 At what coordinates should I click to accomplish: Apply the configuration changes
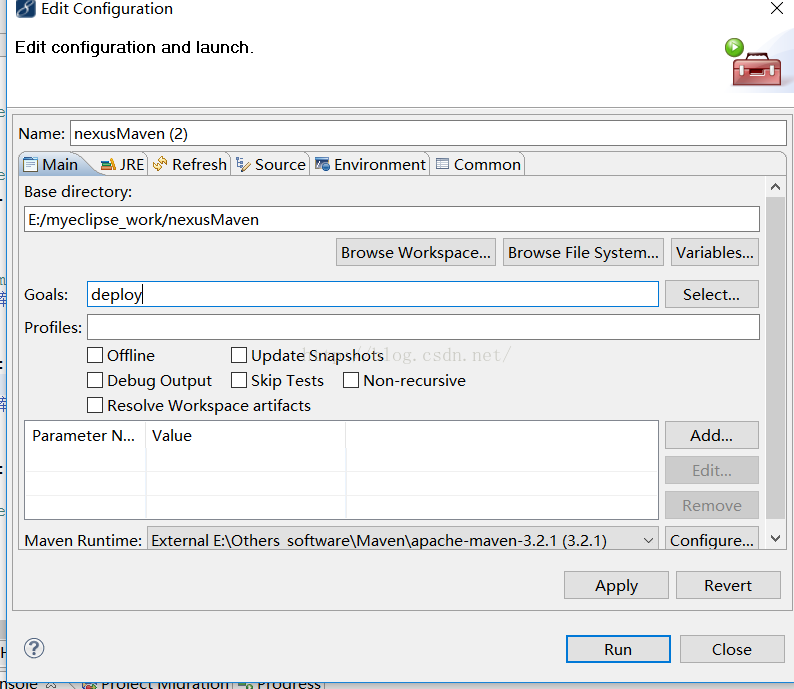(x=616, y=585)
